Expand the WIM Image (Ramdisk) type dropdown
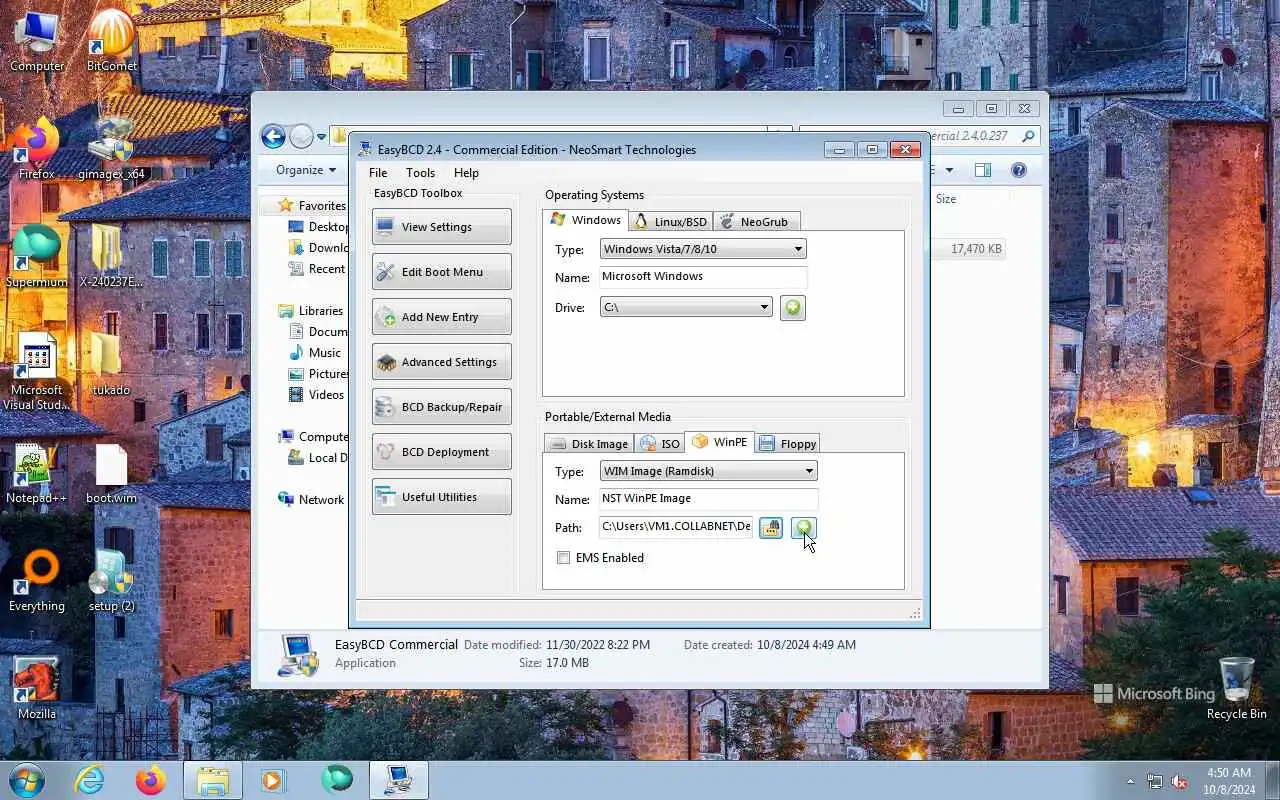1280x800 pixels. (x=709, y=471)
